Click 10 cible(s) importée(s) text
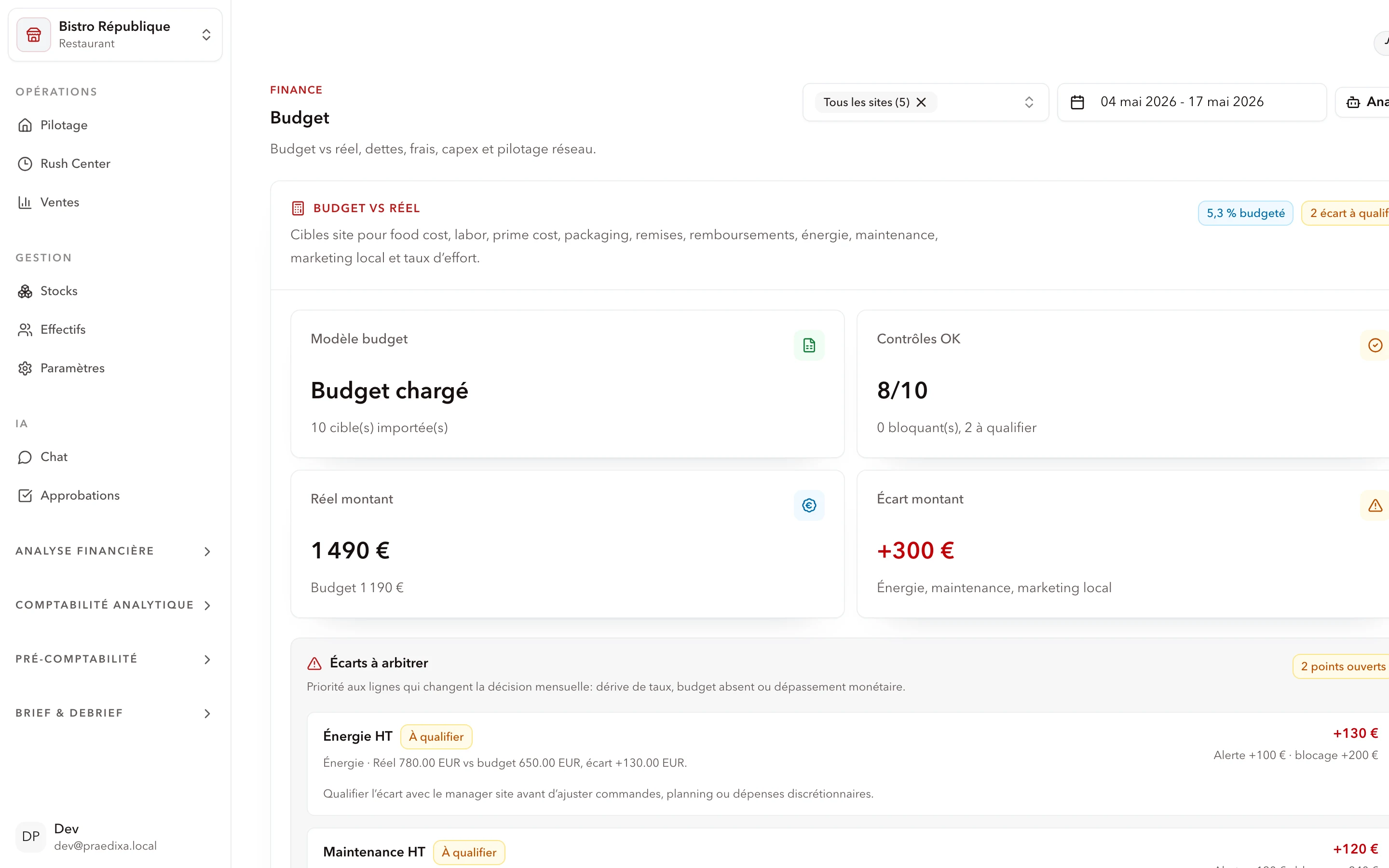The width and height of the screenshot is (1389, 868). click(380, 428)
